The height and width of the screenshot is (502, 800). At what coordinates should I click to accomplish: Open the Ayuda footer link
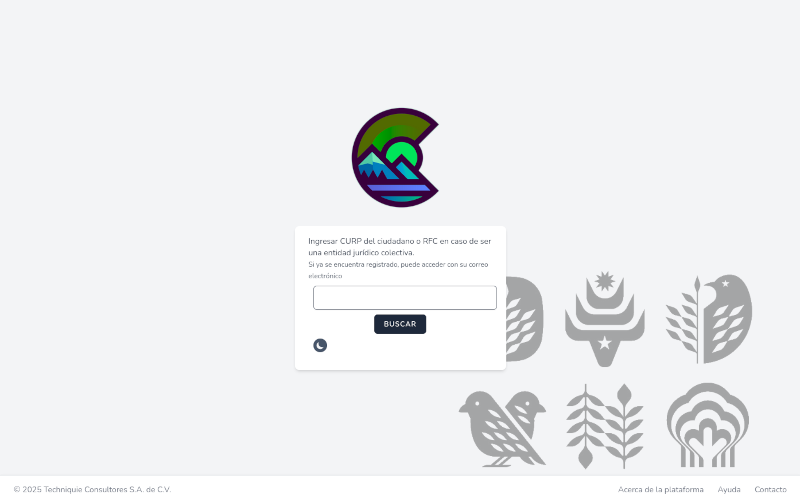click(729, 489)
